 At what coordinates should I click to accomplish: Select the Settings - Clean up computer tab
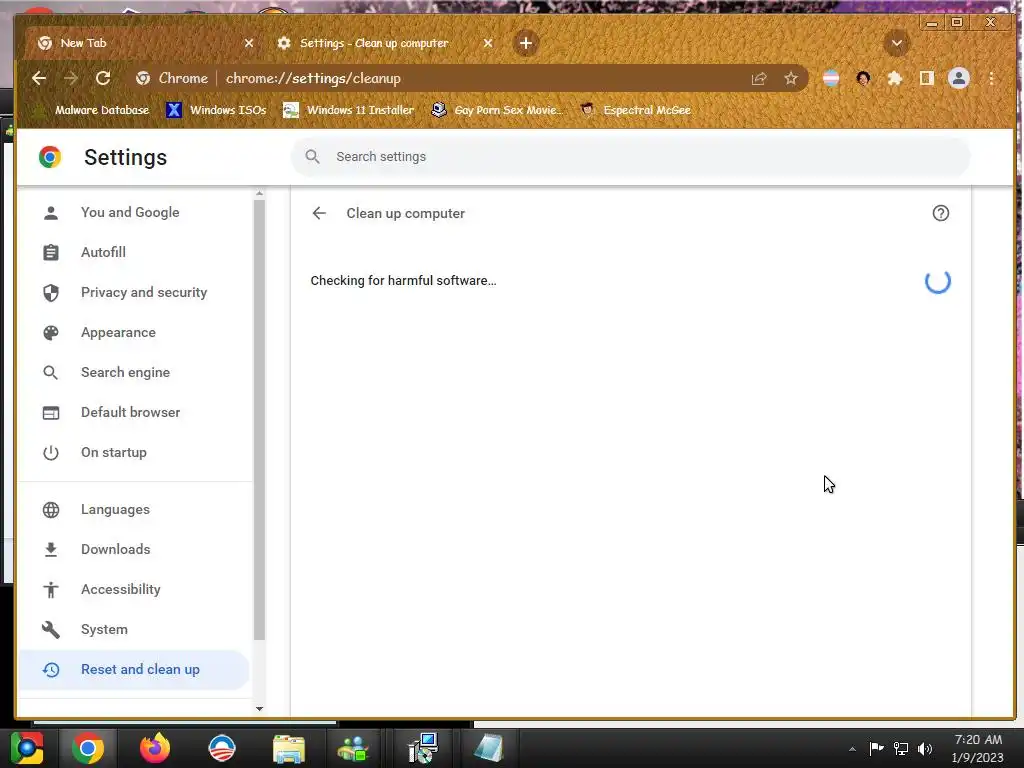384,43
